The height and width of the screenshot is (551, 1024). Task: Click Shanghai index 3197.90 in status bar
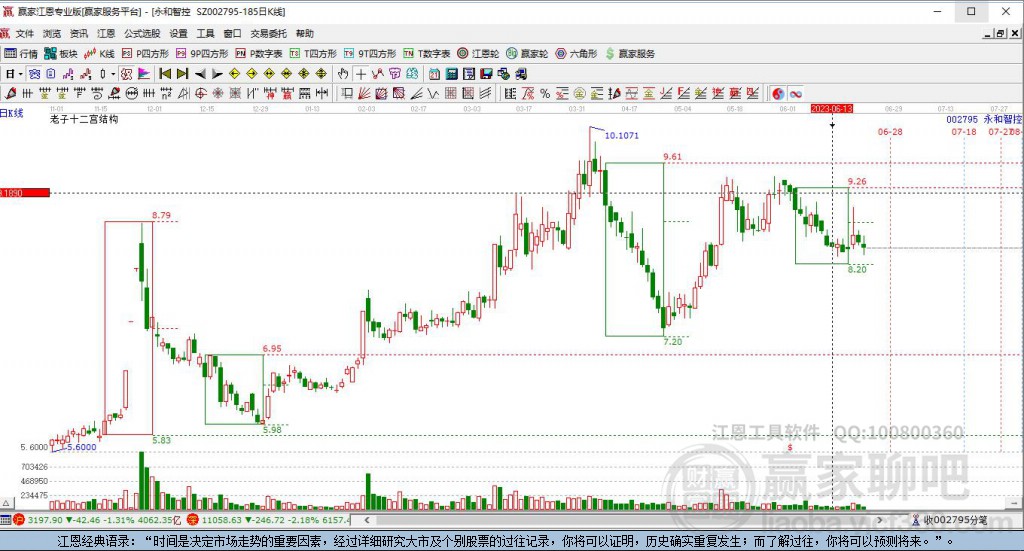[x=46, y=520]
